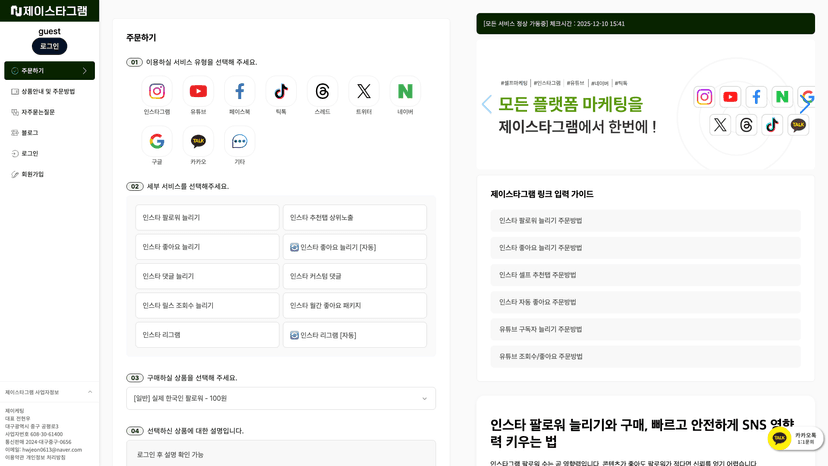Go to next banner slide arrow
This screenshot has width=828, height=466.
click(805, 104)
